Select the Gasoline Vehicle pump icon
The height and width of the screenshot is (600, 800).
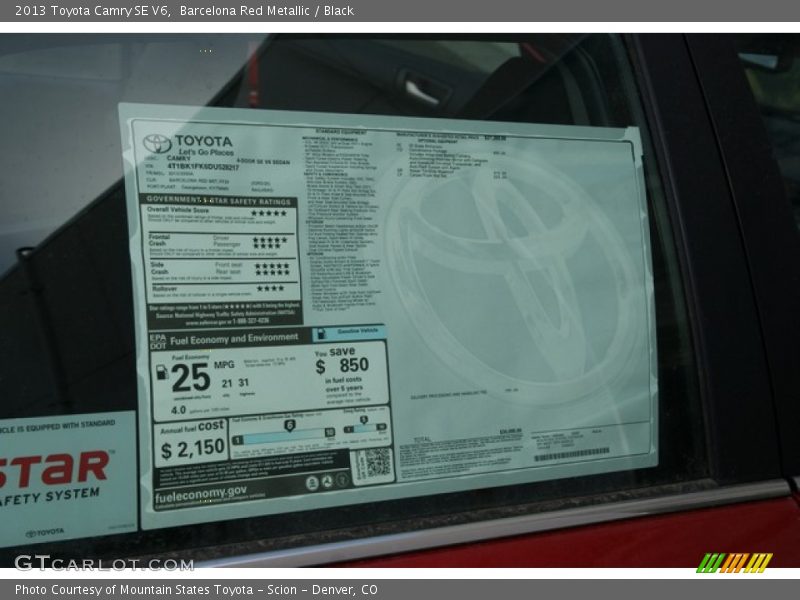322,333
